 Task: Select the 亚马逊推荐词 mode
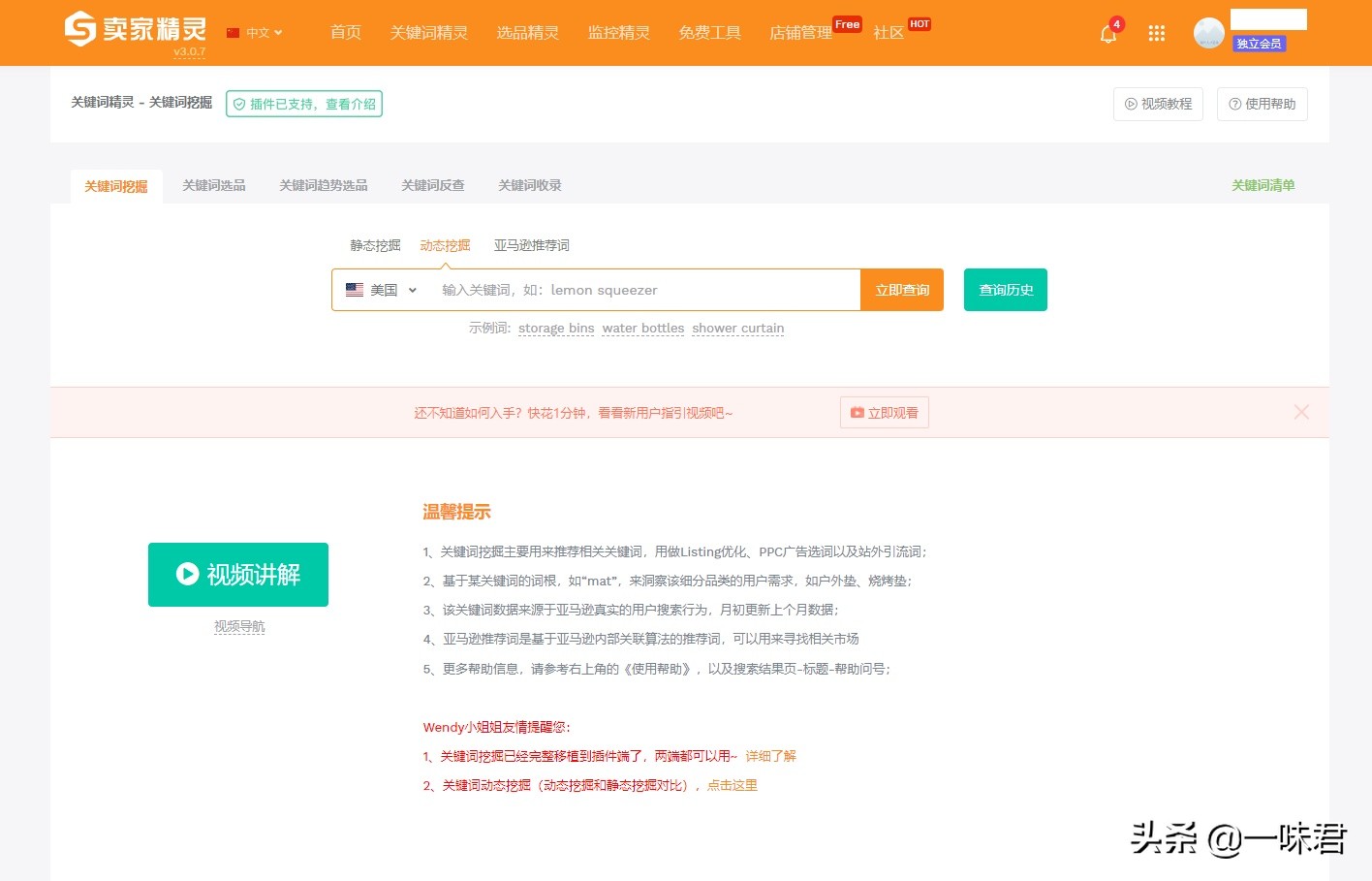pos(532,245)
